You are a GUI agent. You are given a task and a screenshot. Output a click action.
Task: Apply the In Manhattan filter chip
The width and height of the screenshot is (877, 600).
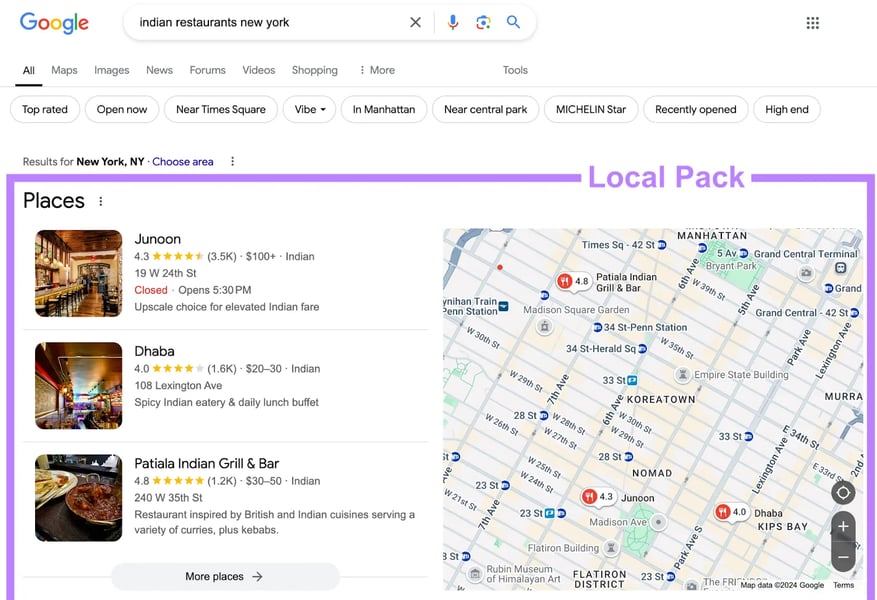(x=384, y=110)
